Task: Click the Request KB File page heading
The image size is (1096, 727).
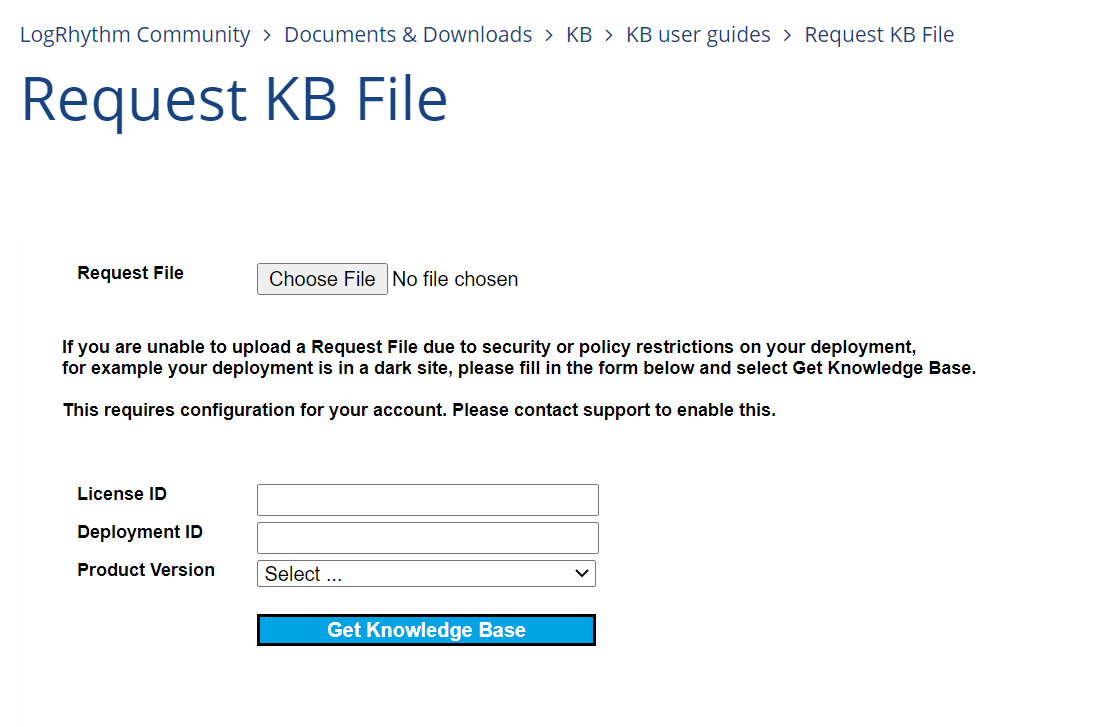Action: [234, 99]
